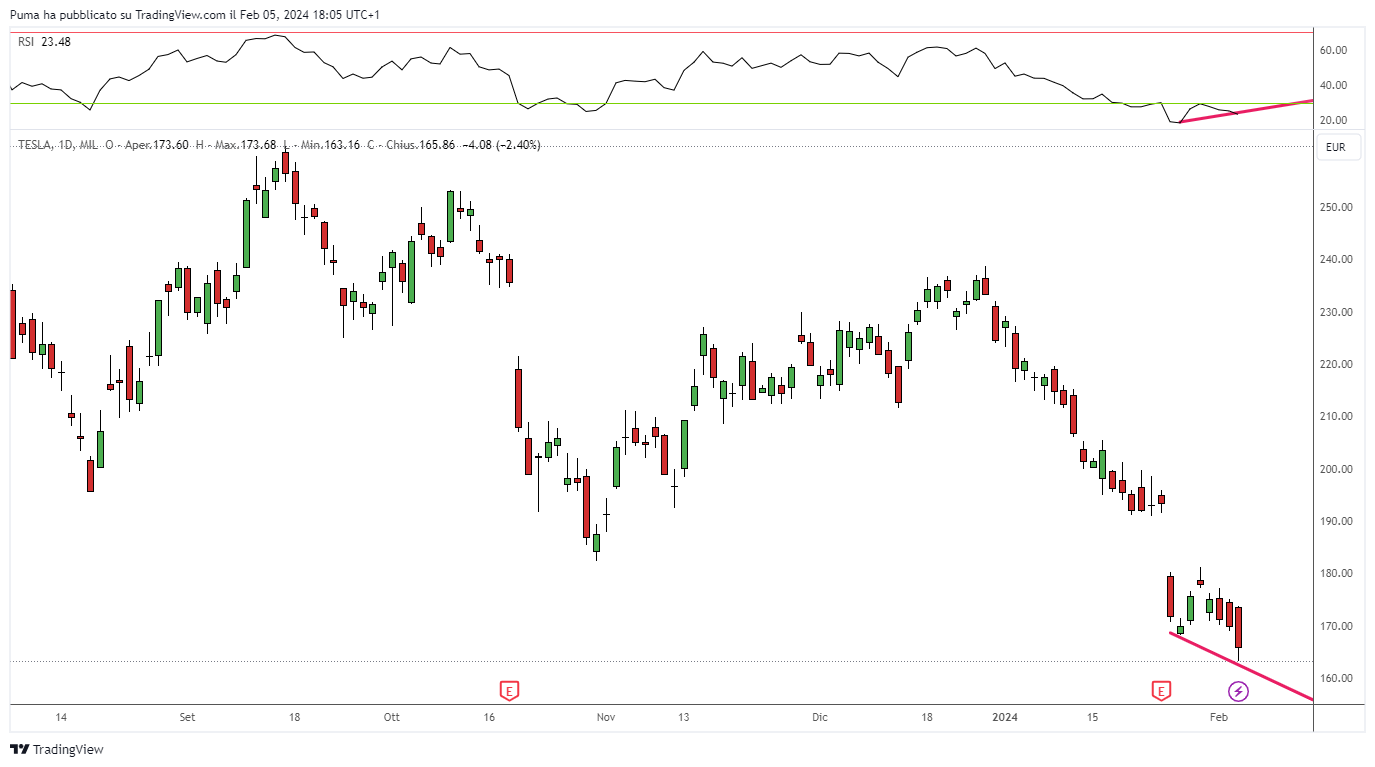Screen dimensions: 1375x767
Task: Click the 170.00 price axis label
Action: (1337, 627)
